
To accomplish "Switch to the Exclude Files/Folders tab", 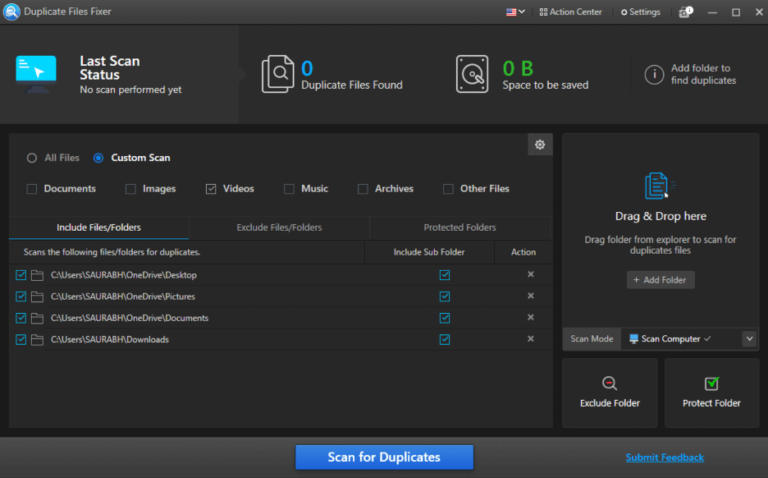I will tap(279, 228).
